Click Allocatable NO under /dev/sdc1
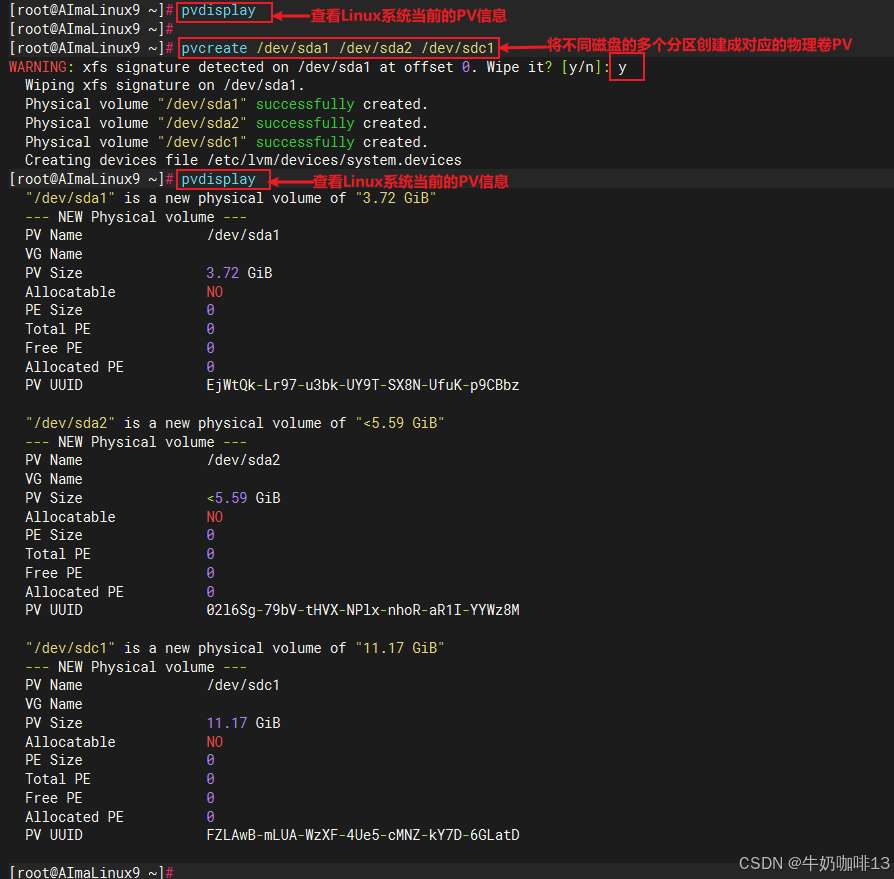 click(x=214, y=742)
